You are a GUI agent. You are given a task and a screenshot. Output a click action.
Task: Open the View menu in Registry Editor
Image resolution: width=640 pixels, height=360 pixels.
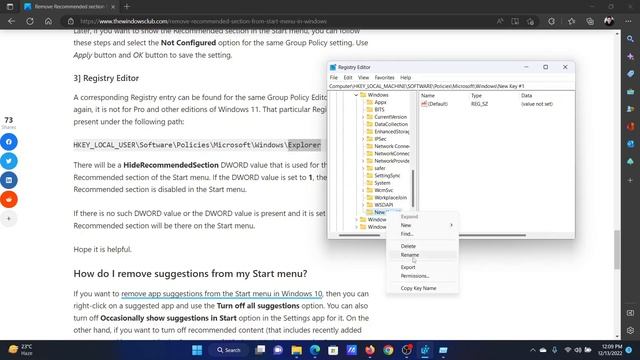pos(363,78)
